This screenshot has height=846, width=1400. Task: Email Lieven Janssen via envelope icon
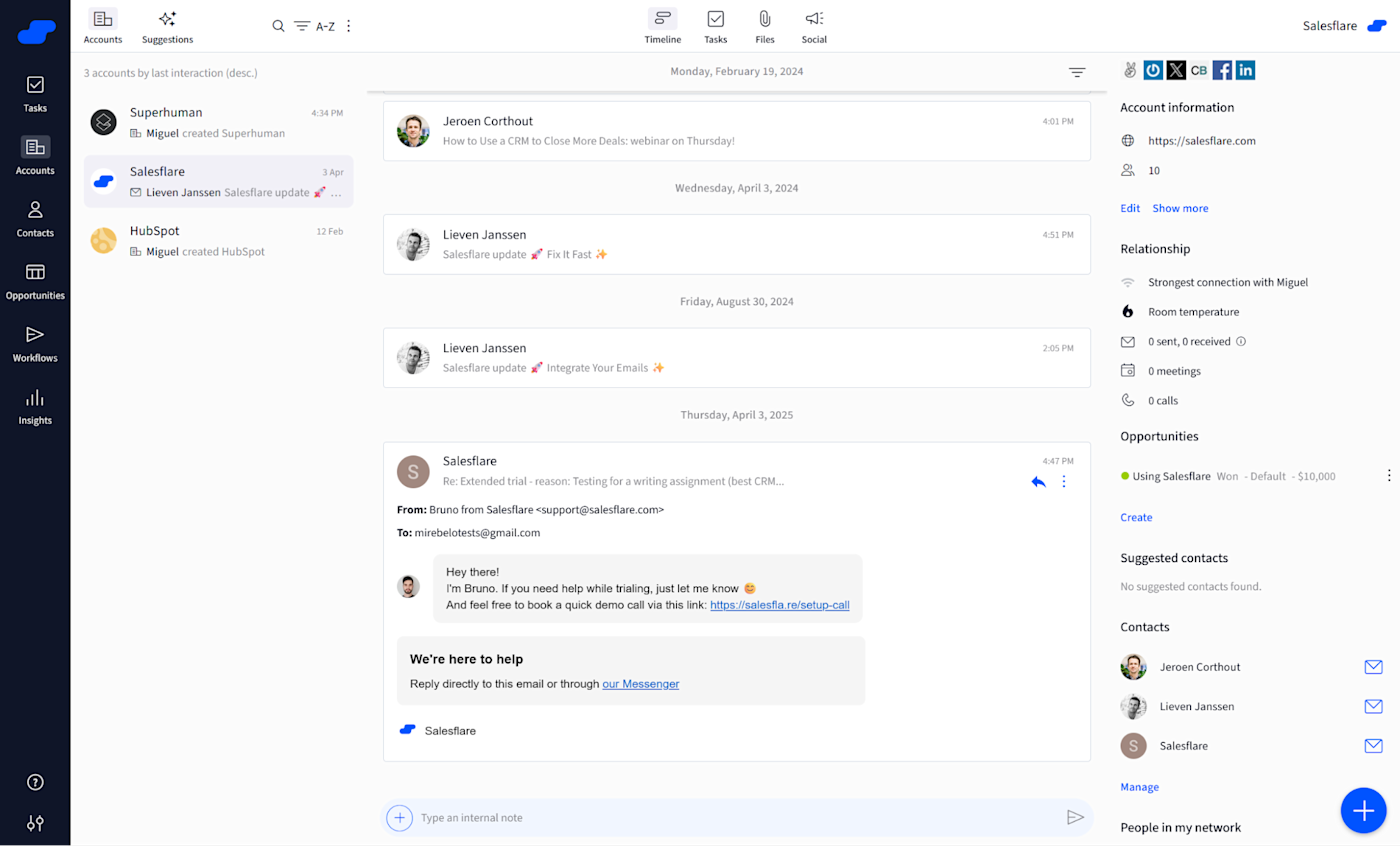(x=1373, y=706)
